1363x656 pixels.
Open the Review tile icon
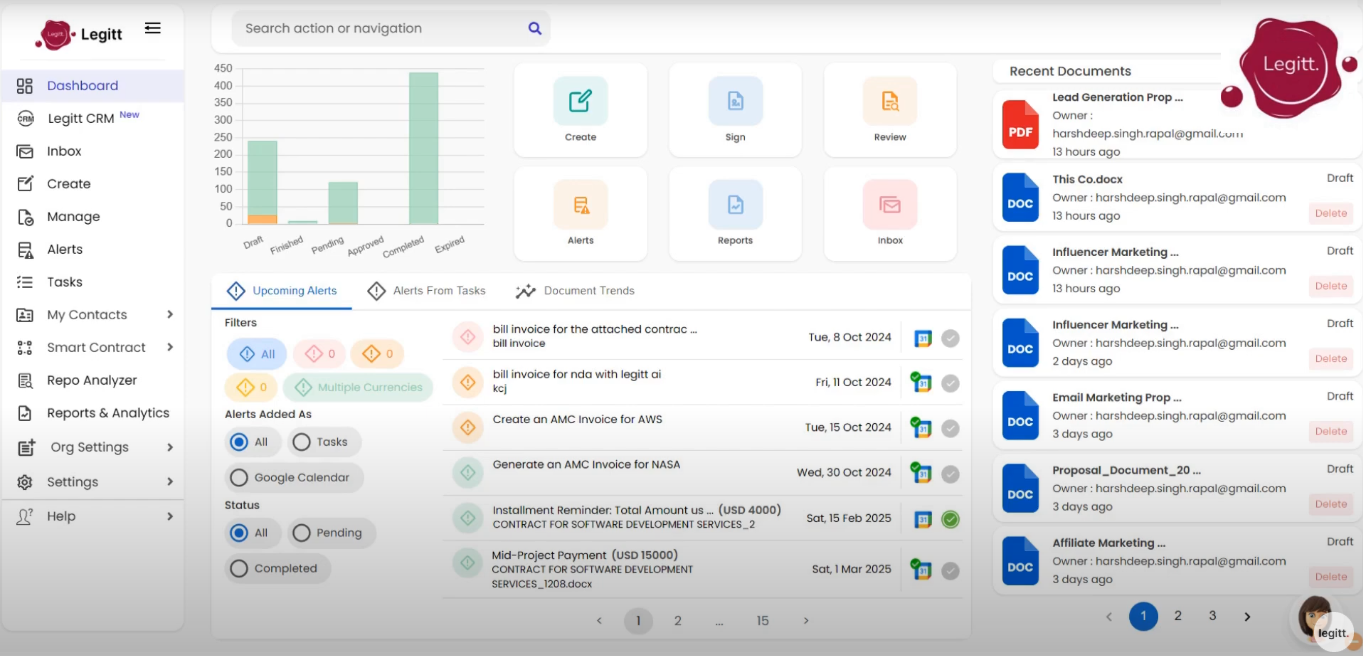pyautogui.click(x=890, y=100)
